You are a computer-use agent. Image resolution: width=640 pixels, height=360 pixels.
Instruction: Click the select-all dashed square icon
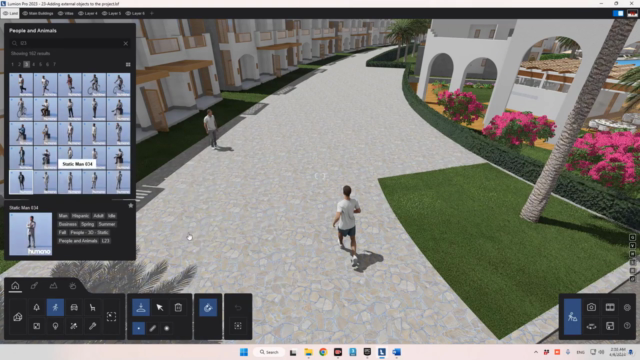[x=238, y=326]
